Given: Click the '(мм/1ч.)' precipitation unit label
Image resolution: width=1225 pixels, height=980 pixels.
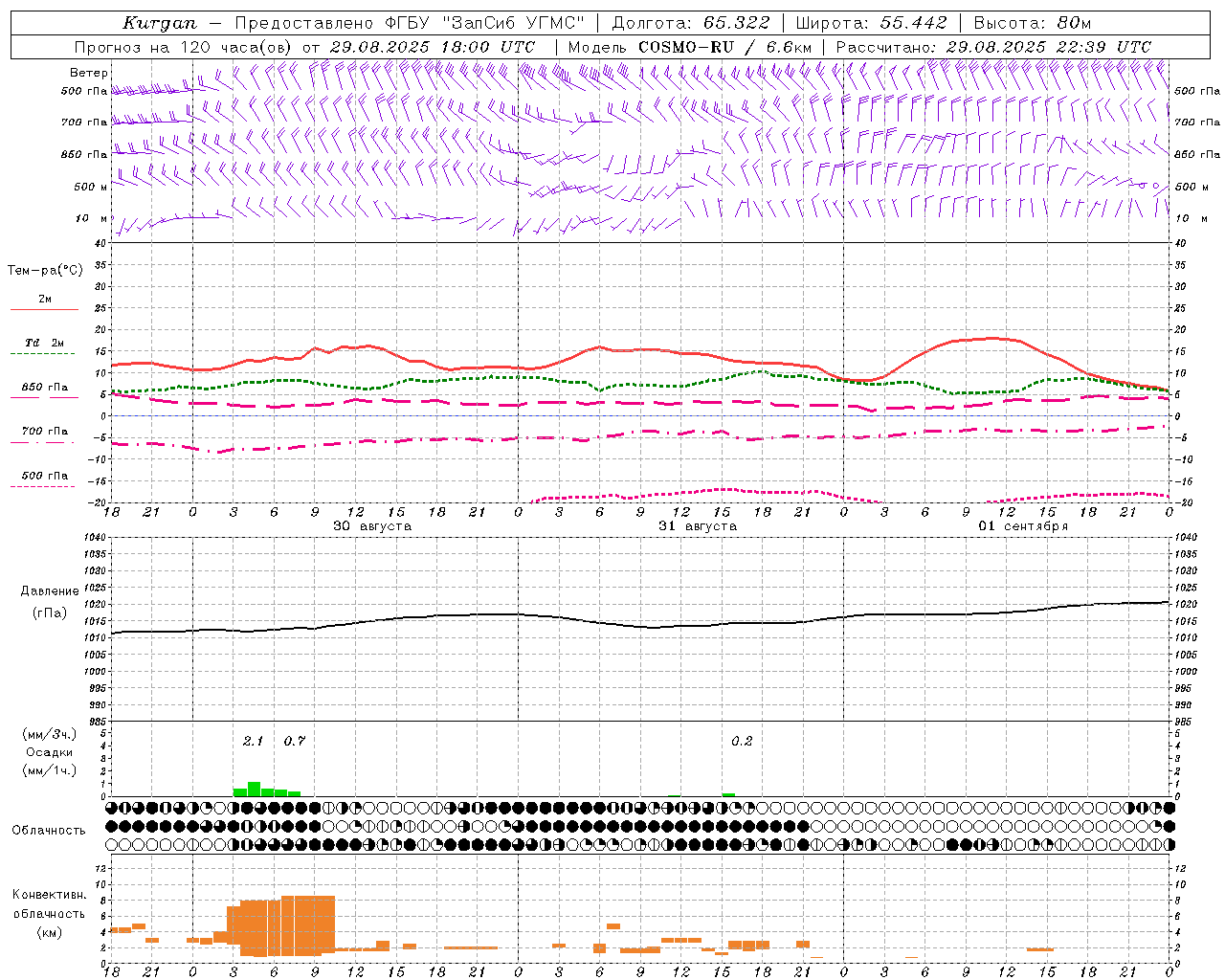Looking at the screenshot, I should point(50,770).
